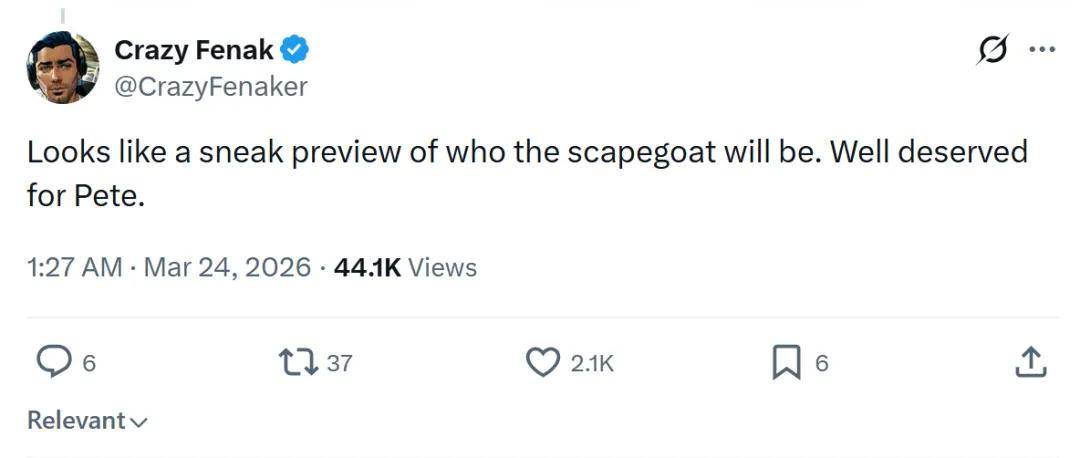Click the reply speech bubble icon
This screenshot has width=1080, height=458.
(x=52, y=362)
